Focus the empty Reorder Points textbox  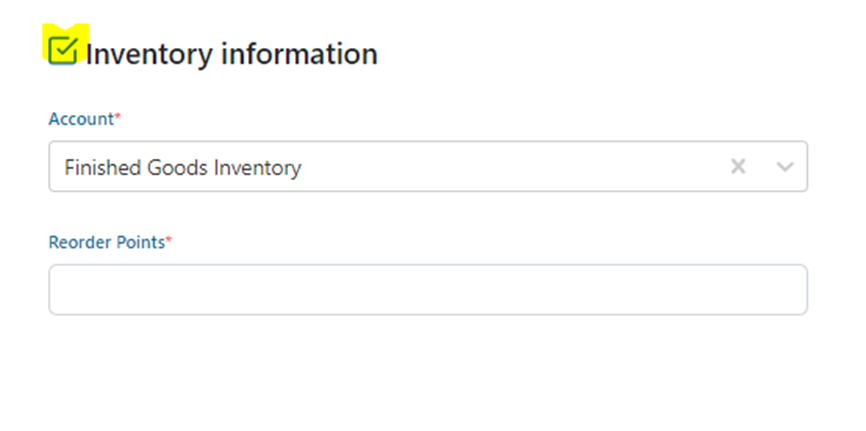tap(428, 290)
